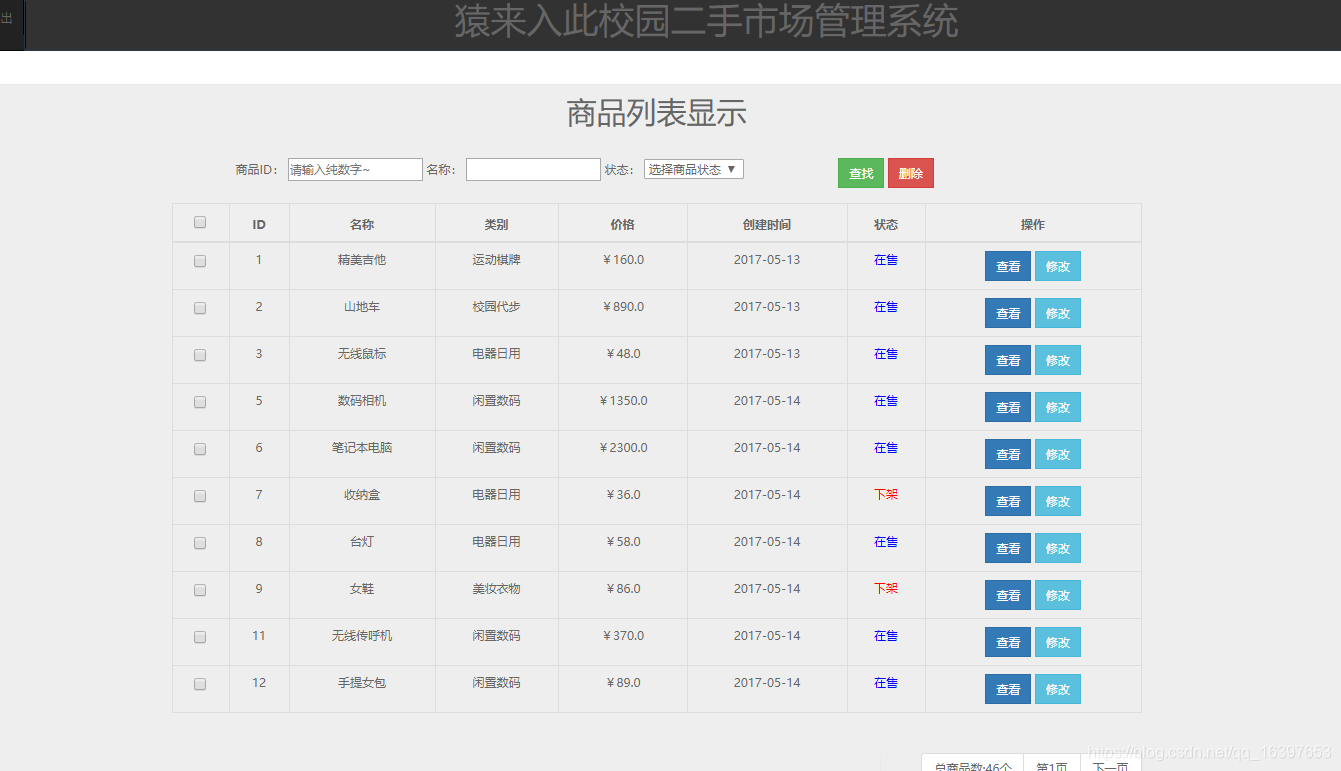1341x771 pixels.
Task: Open 查看 for 收纳盒
Action: coord(1008,501)
